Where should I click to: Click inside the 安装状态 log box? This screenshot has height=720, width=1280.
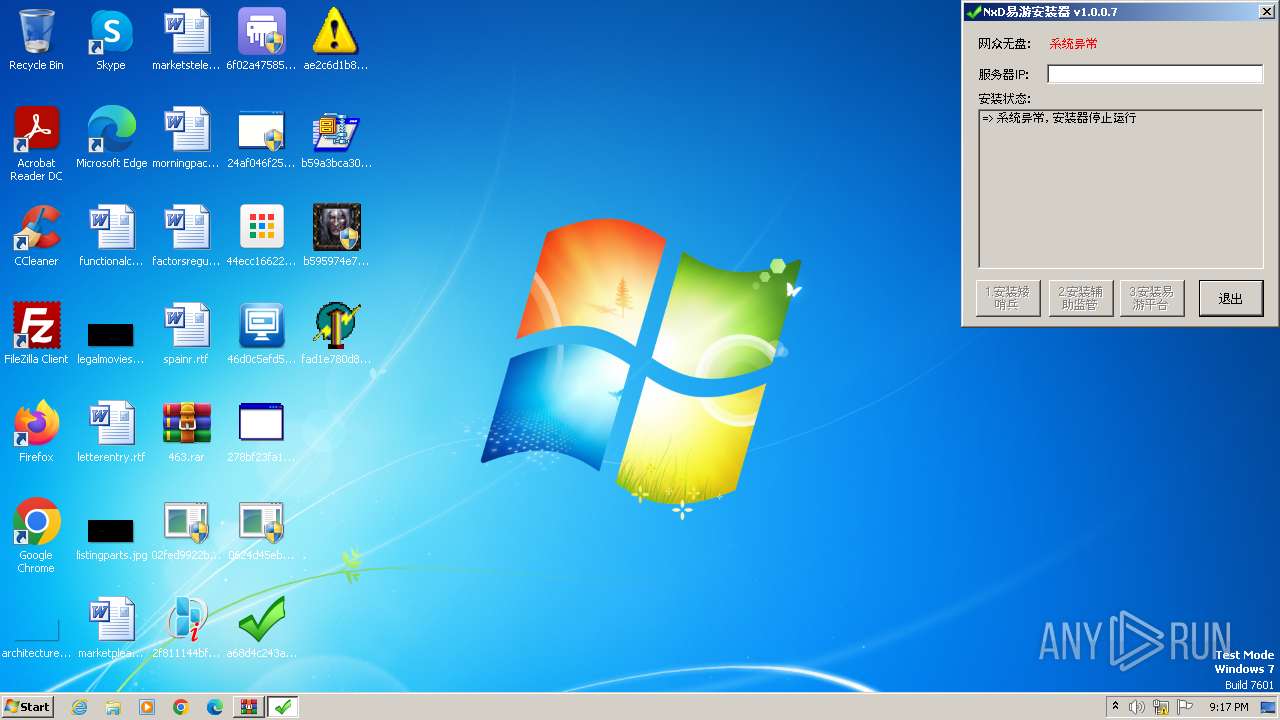[1121, 188]
